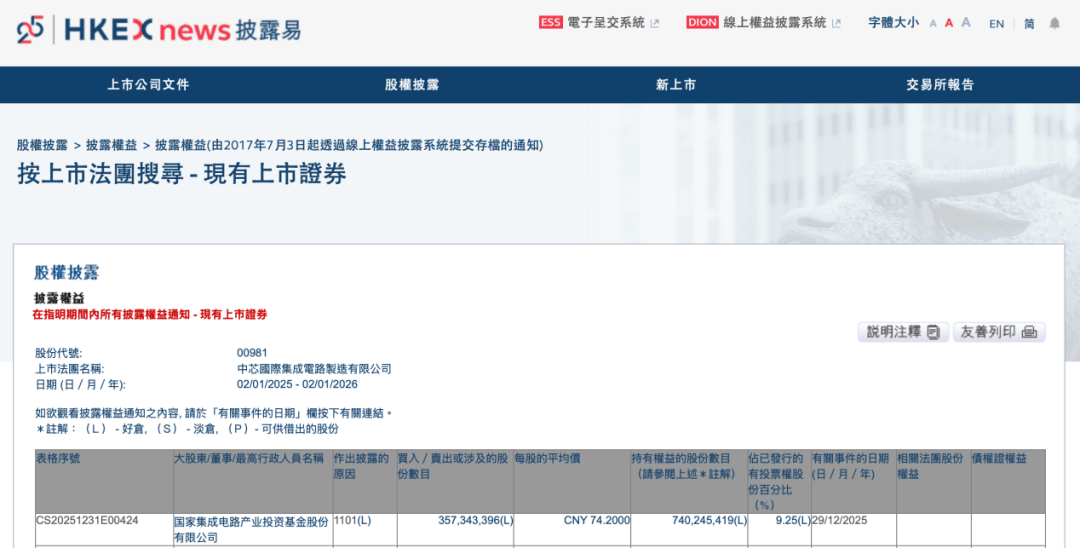This screenshot has width=1080, height=548.
Task: Click the red DION badge icon
Action: pos(702,23)
